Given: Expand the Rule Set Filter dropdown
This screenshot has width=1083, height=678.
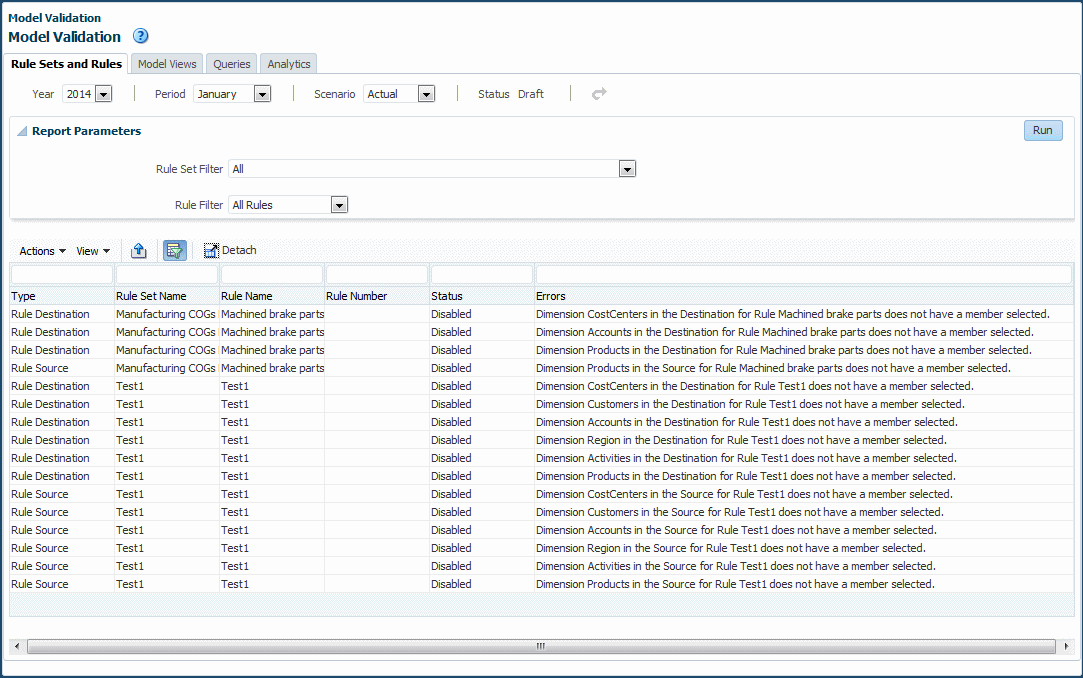Looking at the screenshot, I should pos(626,169).
